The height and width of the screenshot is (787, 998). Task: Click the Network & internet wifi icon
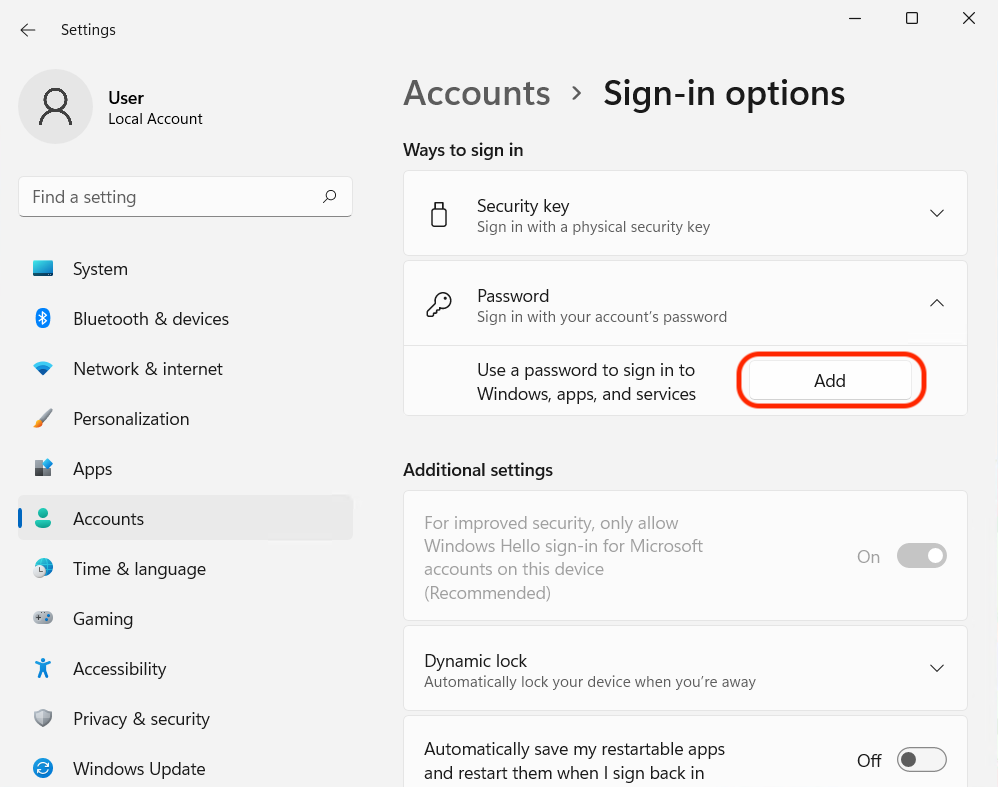click(43, 369)
